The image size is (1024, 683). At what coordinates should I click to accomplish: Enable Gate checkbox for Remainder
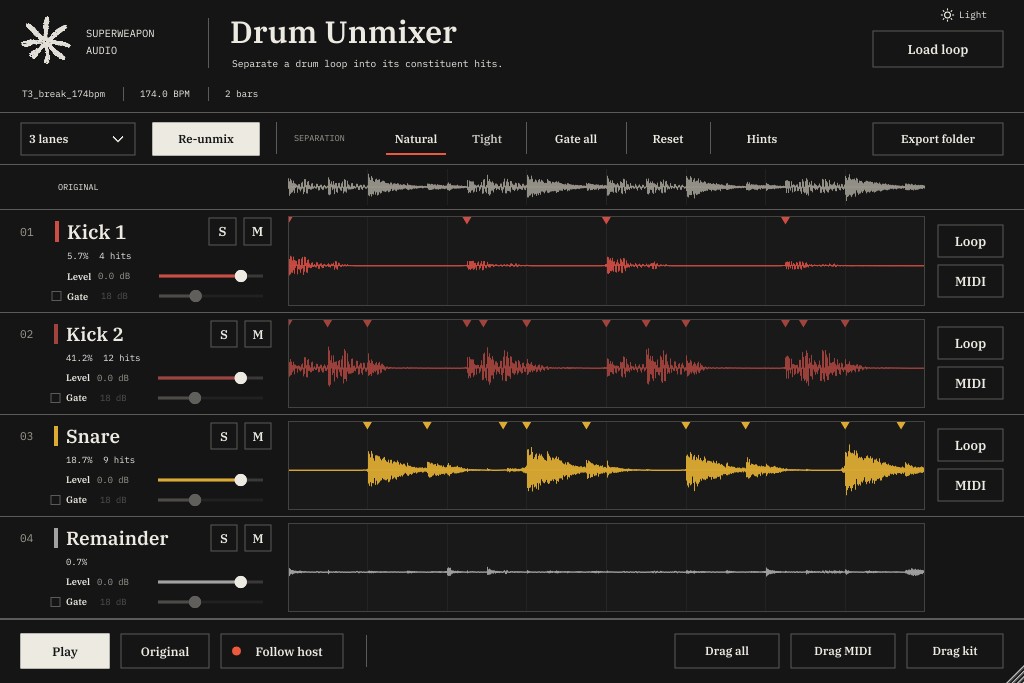tap(56, 602)
